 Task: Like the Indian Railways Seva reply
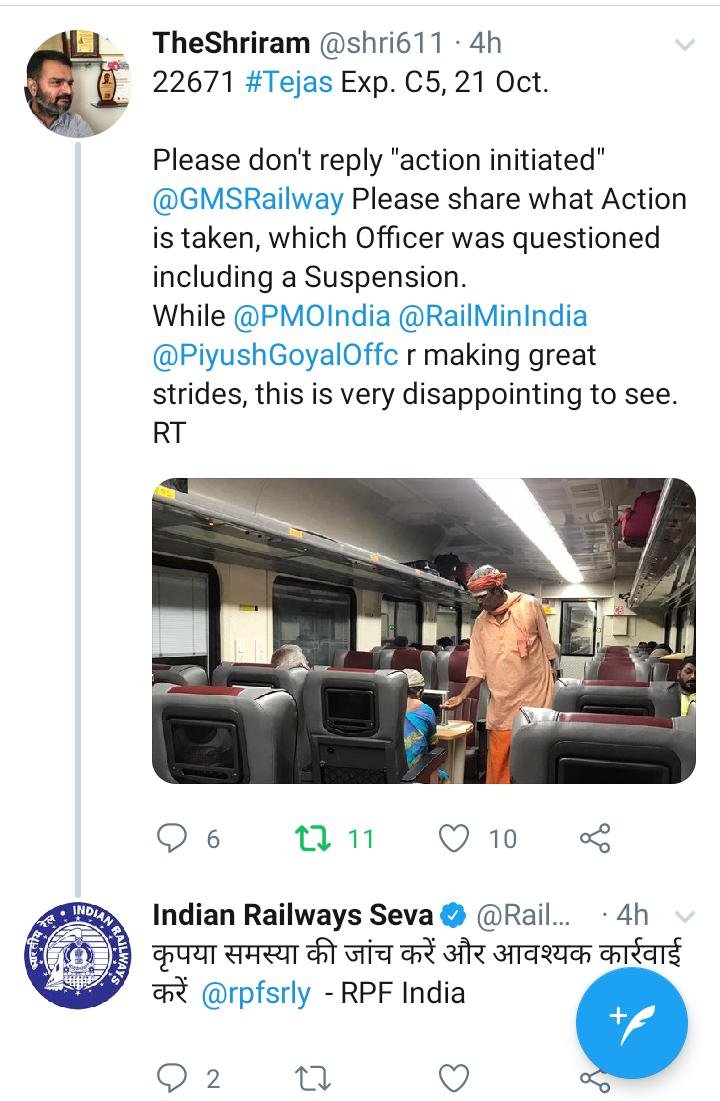click(455, 1078)
